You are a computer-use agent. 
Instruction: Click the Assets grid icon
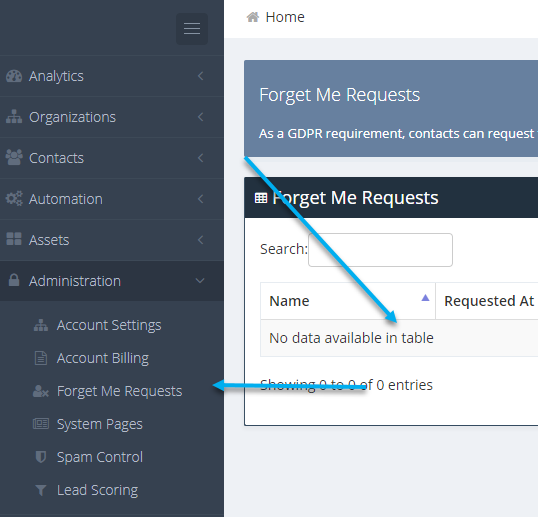click(14, 239)
